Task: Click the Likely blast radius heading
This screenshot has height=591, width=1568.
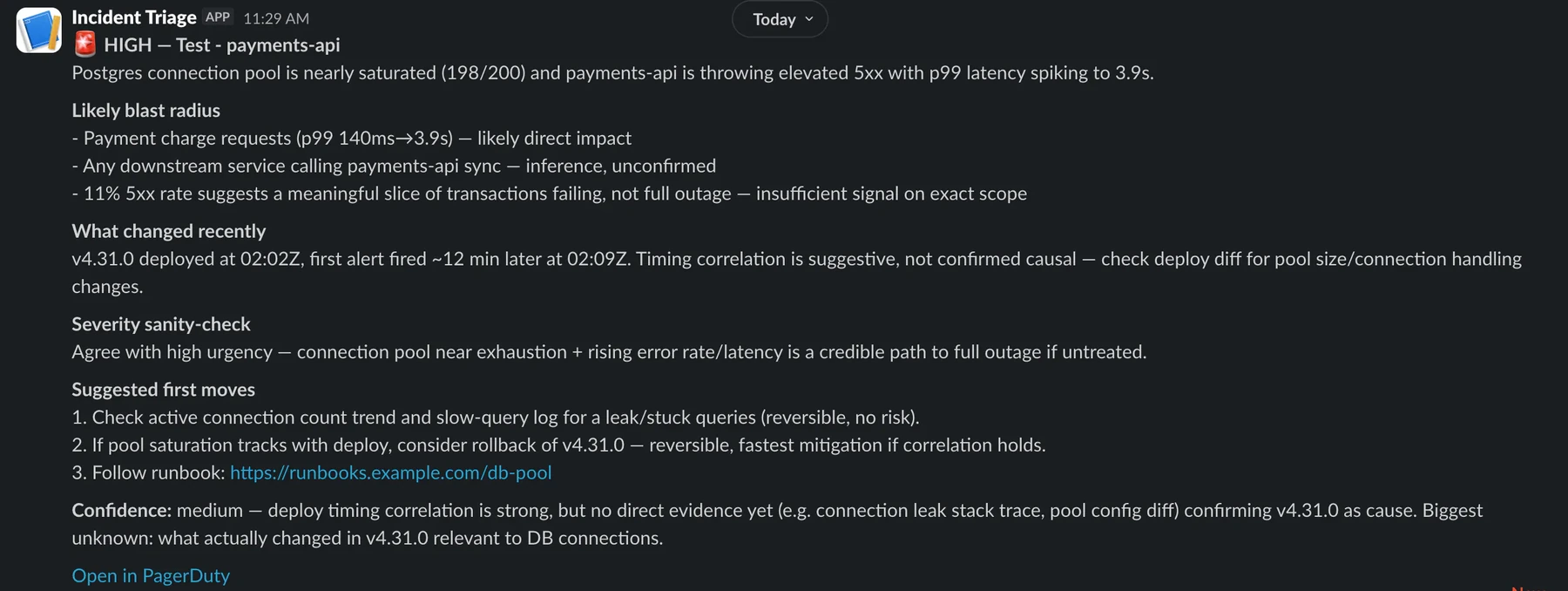Action: [145, 110]
